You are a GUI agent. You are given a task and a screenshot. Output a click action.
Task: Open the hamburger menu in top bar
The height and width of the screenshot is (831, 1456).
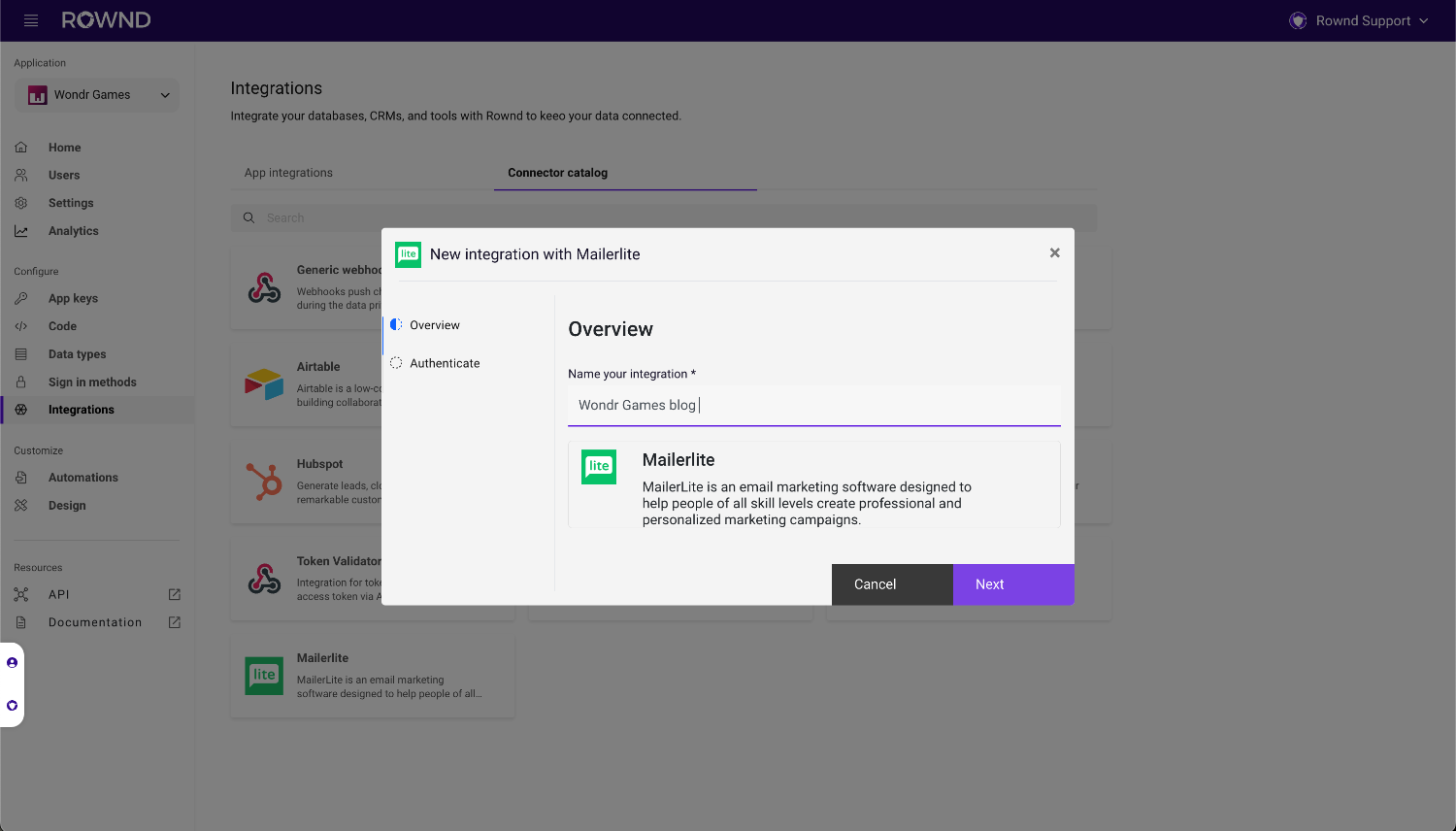tap(31, 20)
